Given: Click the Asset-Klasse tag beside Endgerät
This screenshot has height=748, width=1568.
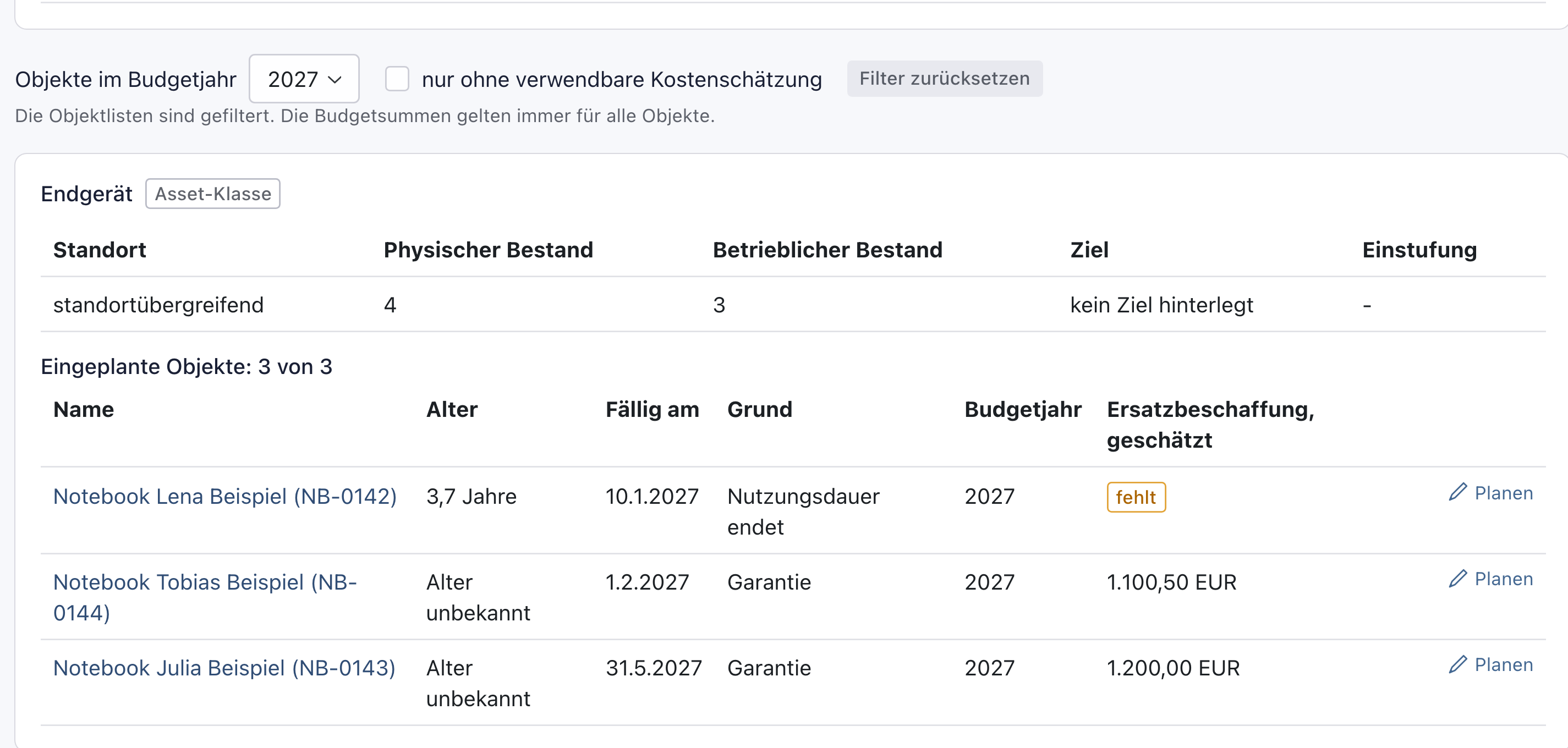Looking at the screenshot, I should coord(212,194).
